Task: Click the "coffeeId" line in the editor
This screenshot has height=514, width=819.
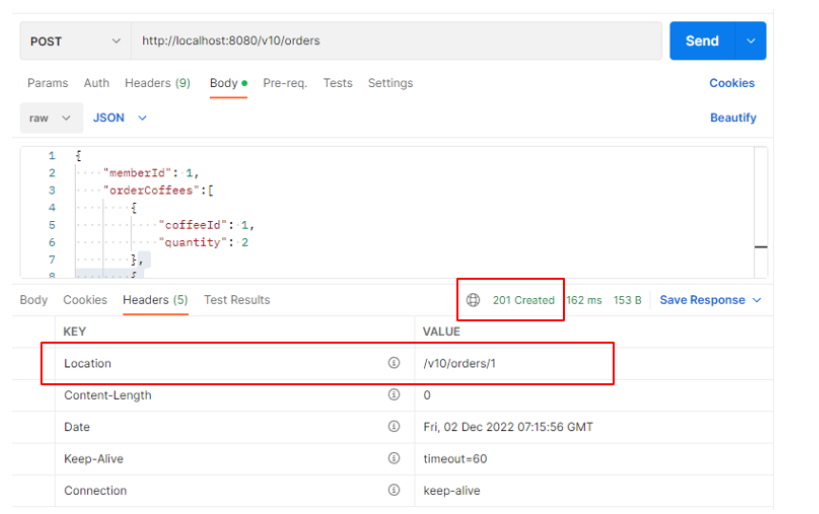Action: click(x=206, y=225)
